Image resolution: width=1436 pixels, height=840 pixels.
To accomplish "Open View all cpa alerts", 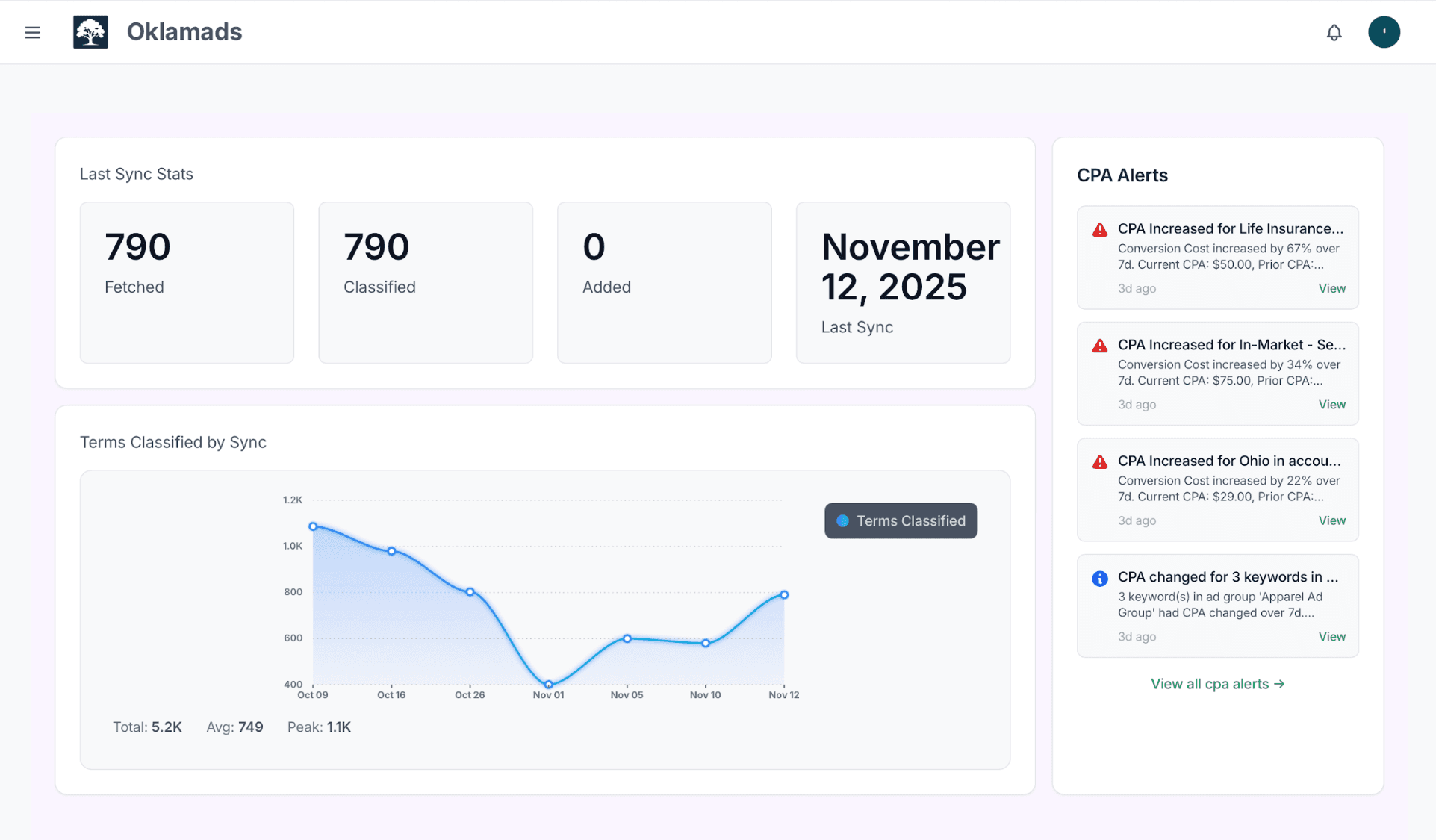I will coord(1216,683).
